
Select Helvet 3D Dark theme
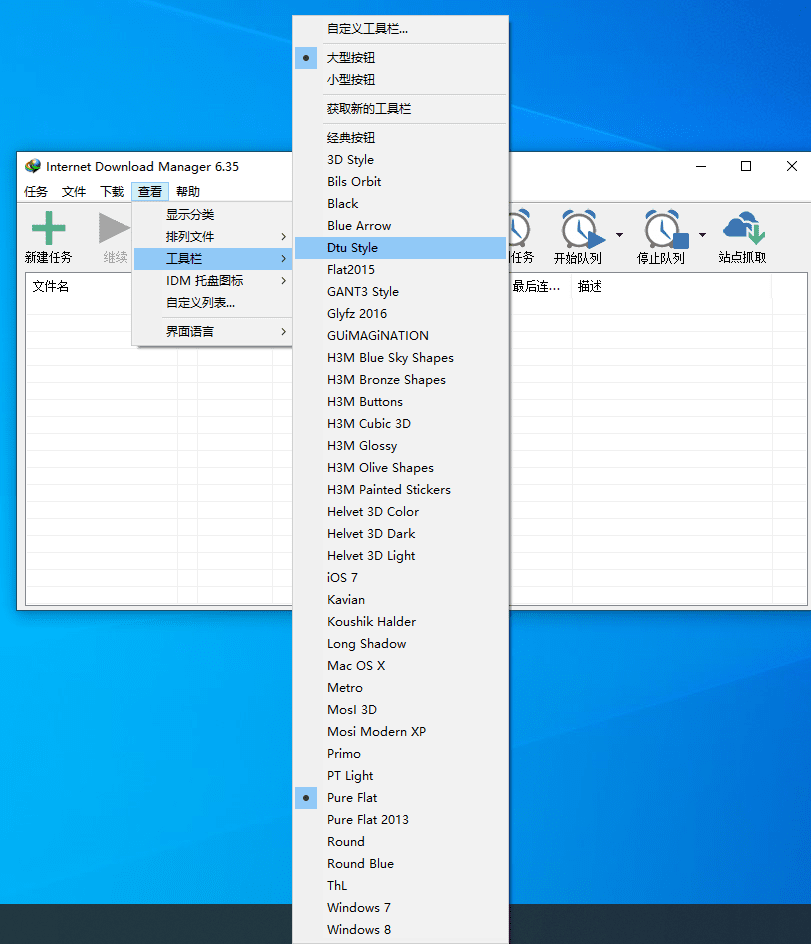point(400,533)
